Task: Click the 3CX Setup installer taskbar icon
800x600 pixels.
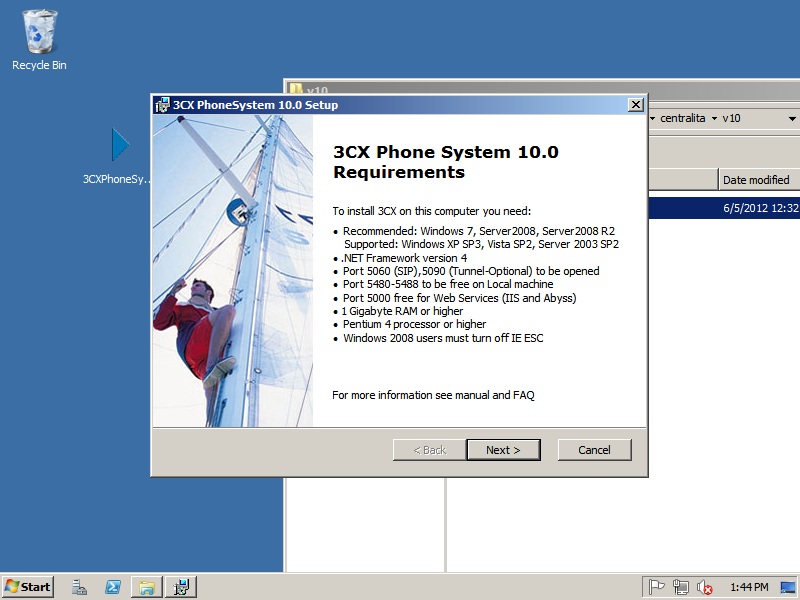Action: click(180, 587)
